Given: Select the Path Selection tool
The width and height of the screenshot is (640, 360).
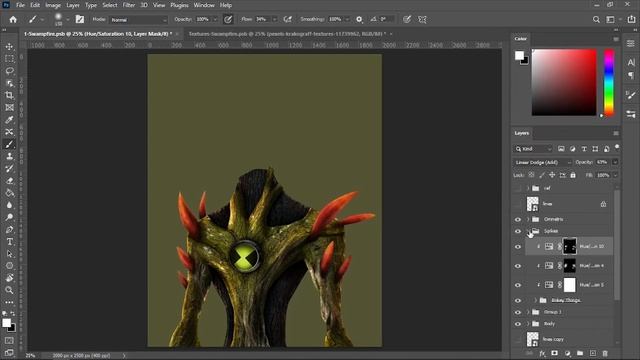Looking at the screenshot, I should [x=9, y=254].
